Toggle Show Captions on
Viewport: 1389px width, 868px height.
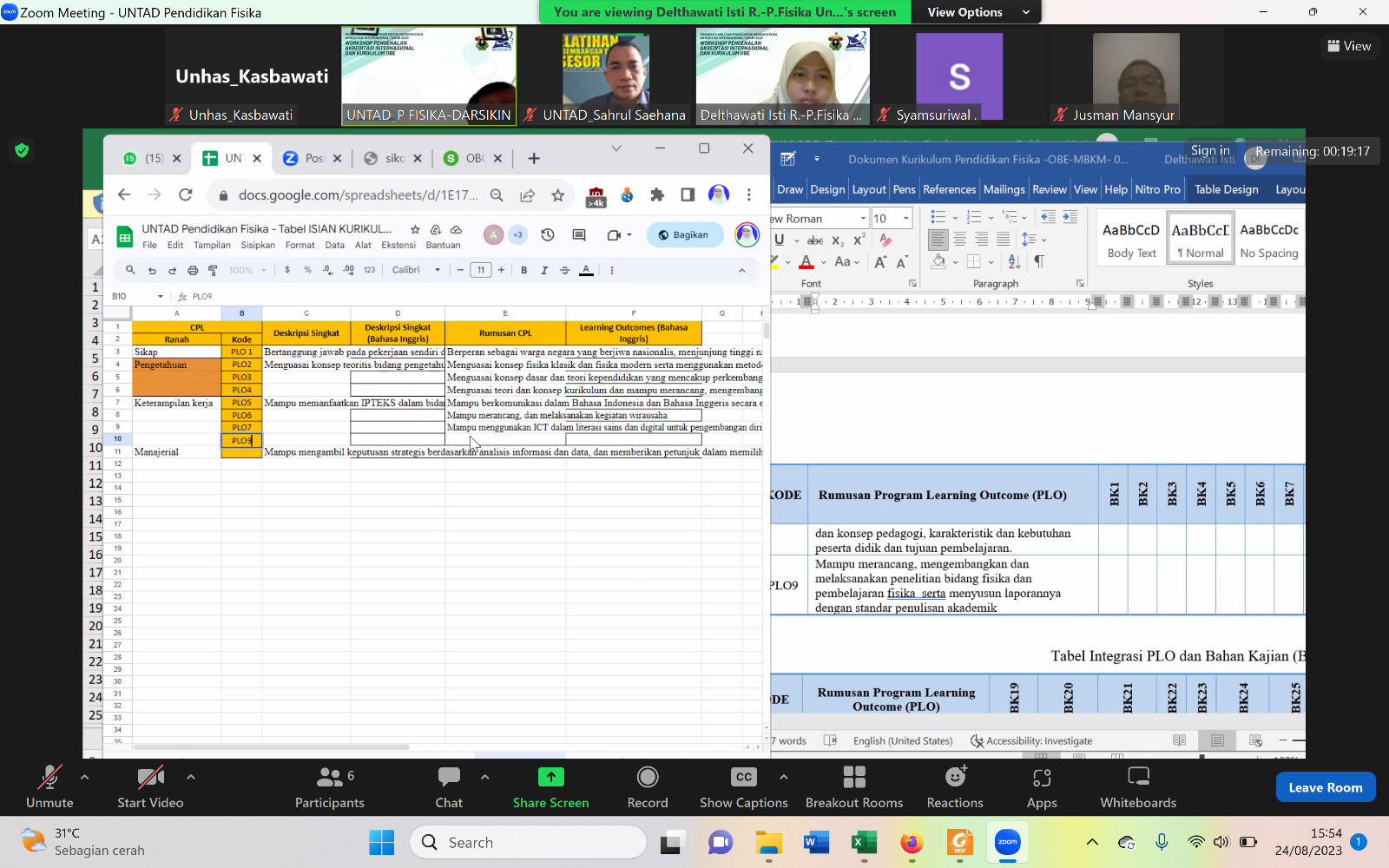743,786
